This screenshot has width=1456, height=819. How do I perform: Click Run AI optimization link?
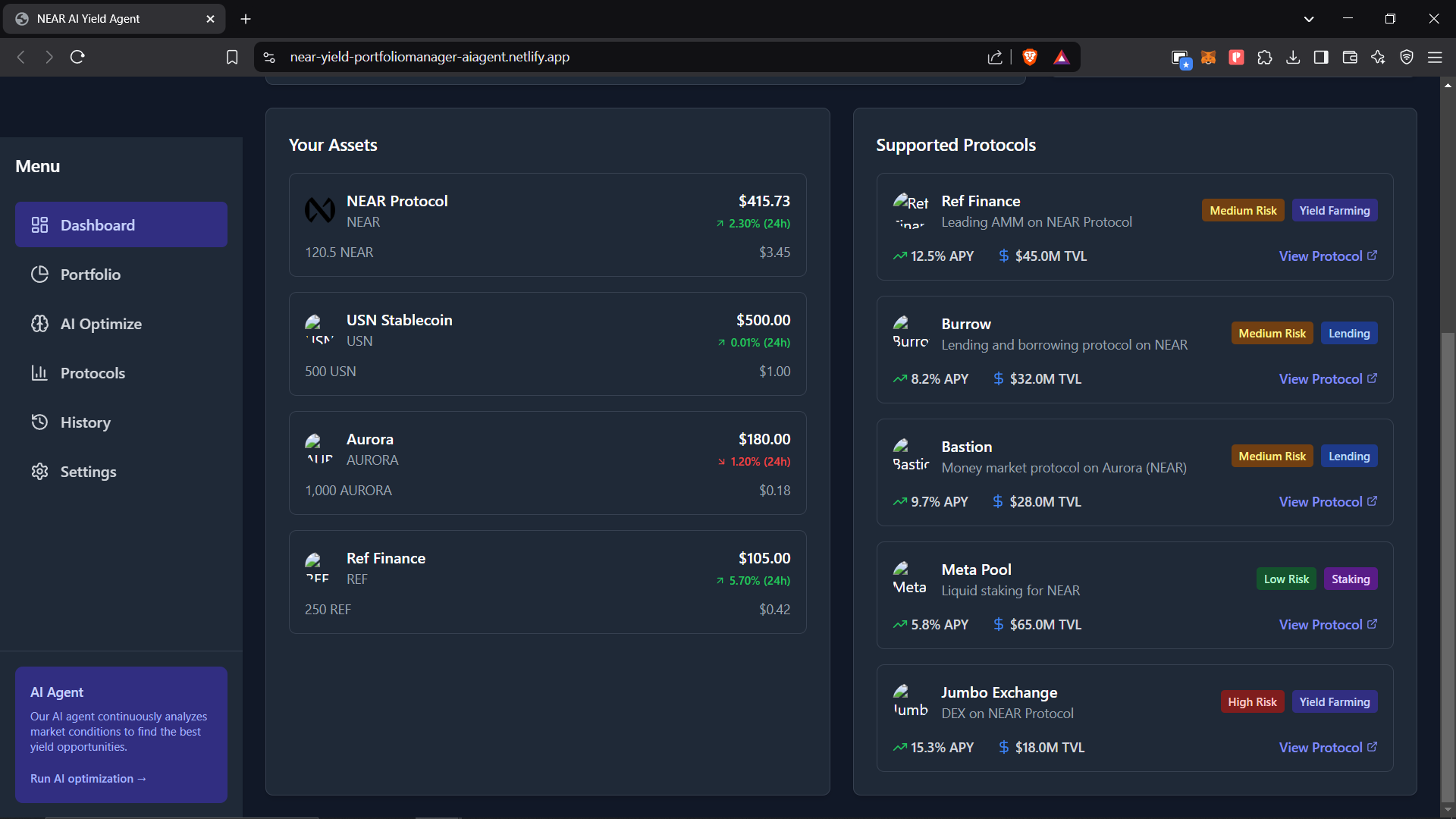[x=88, y=779]
